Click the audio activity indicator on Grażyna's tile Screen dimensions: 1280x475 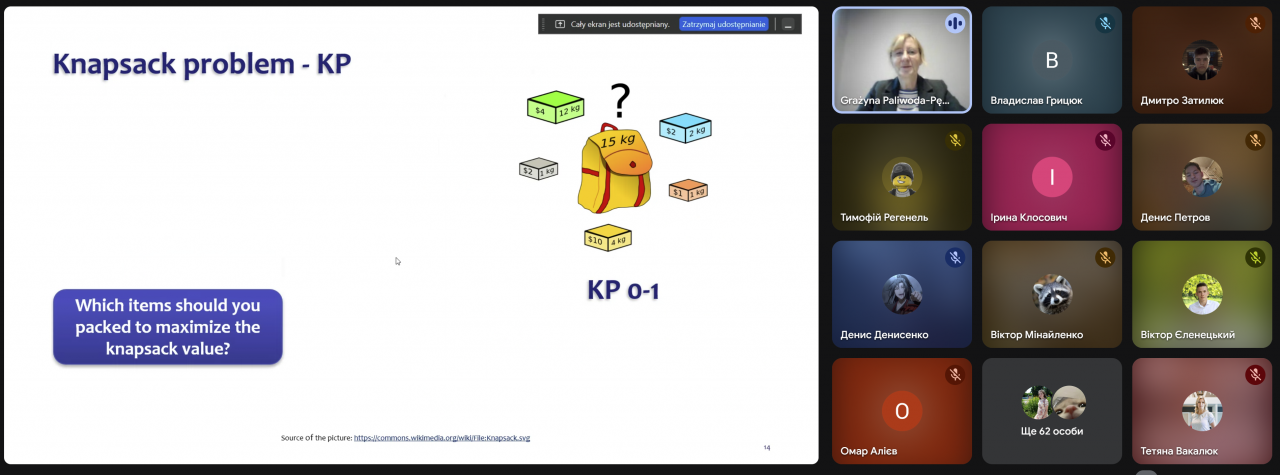954,23
